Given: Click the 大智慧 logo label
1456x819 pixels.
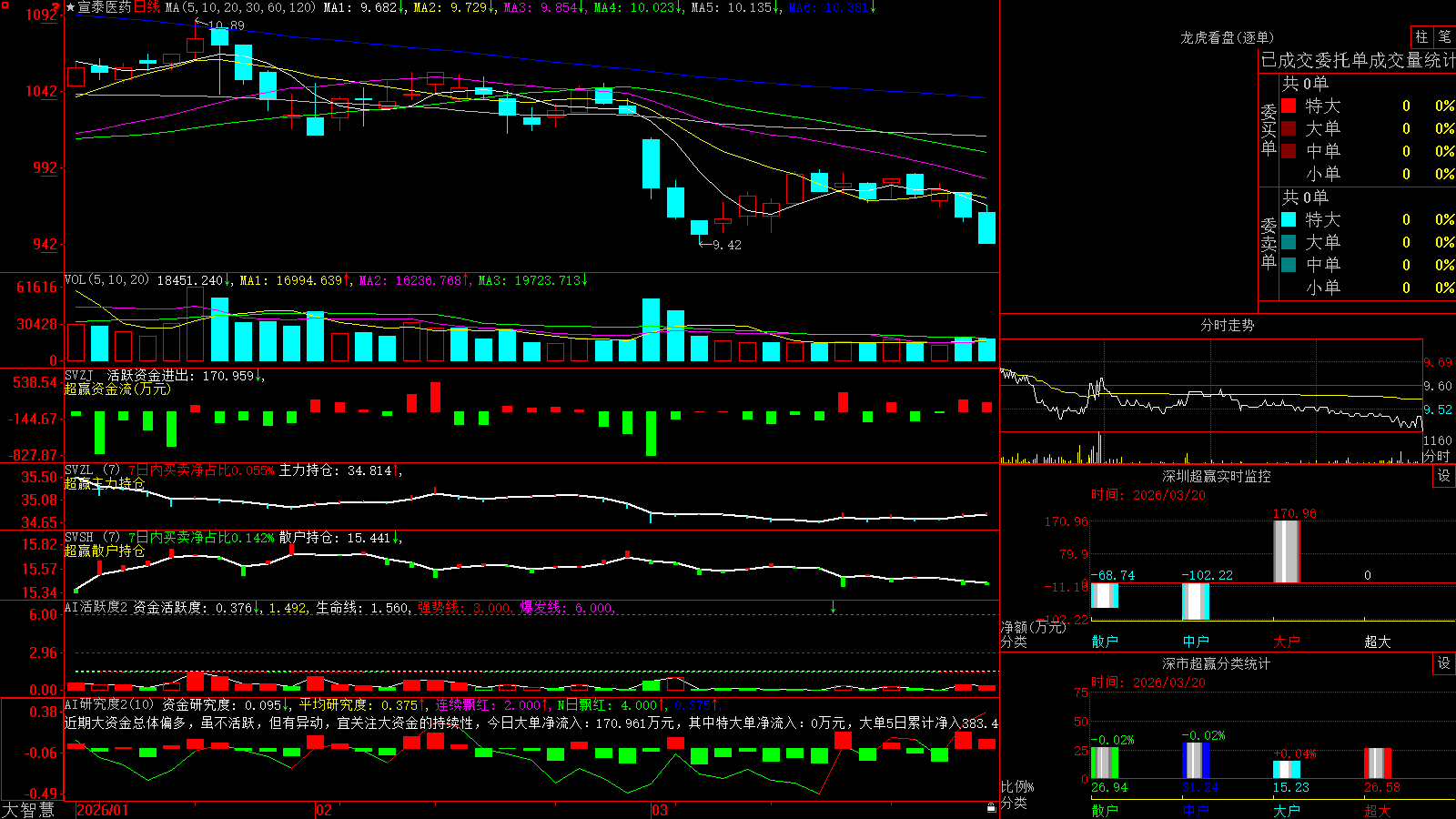Looking at the screenshot, I should (28, 810).
